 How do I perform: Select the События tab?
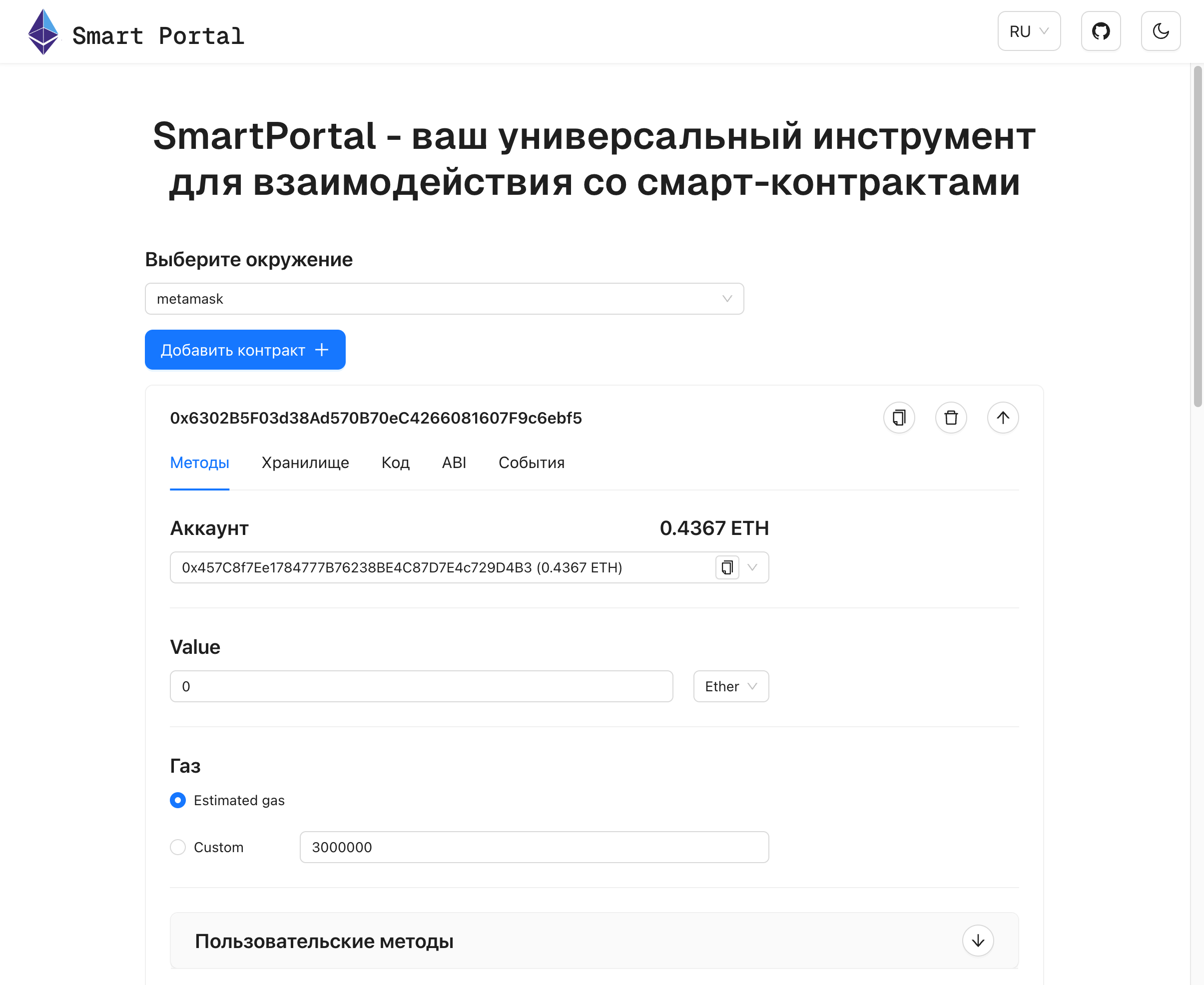[x=531, y=463]
